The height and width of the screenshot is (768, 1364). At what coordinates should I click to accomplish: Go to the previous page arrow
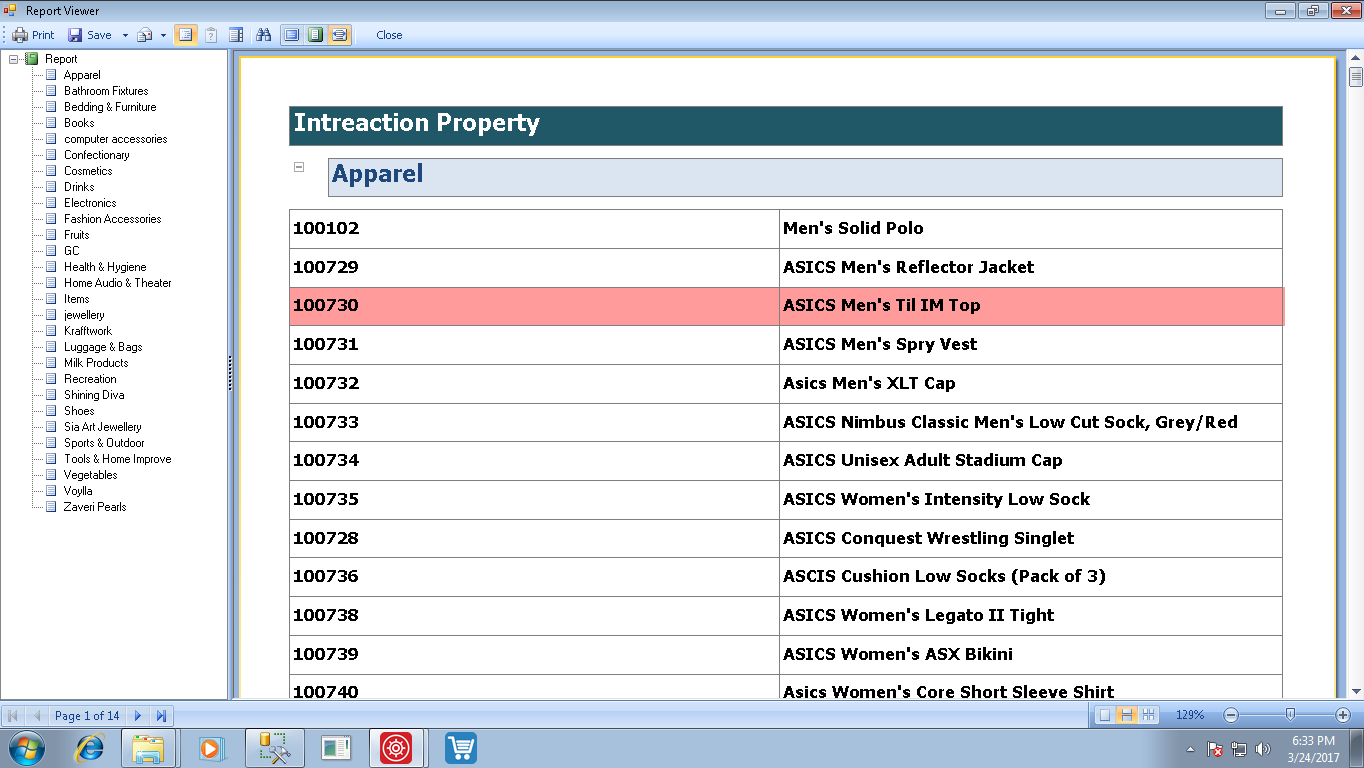[37, 715]
